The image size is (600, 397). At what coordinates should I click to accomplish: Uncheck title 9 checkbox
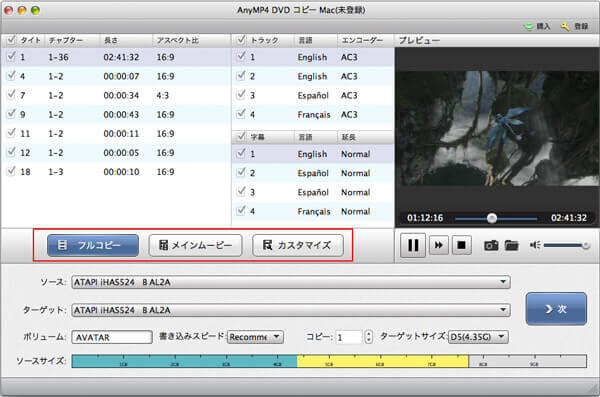[11, 114]
